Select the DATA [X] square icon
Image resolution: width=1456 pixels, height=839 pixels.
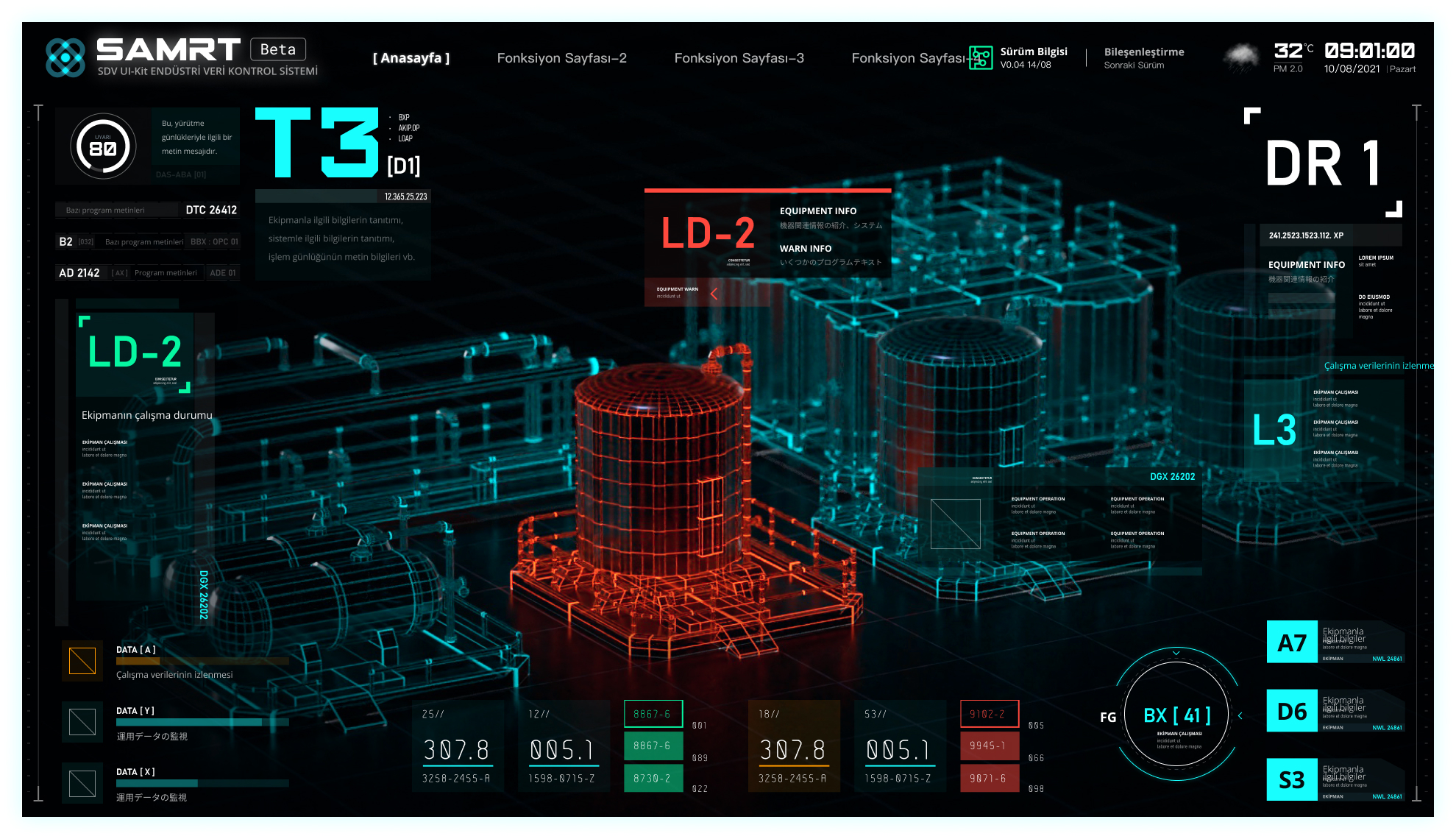click(82, 783)
